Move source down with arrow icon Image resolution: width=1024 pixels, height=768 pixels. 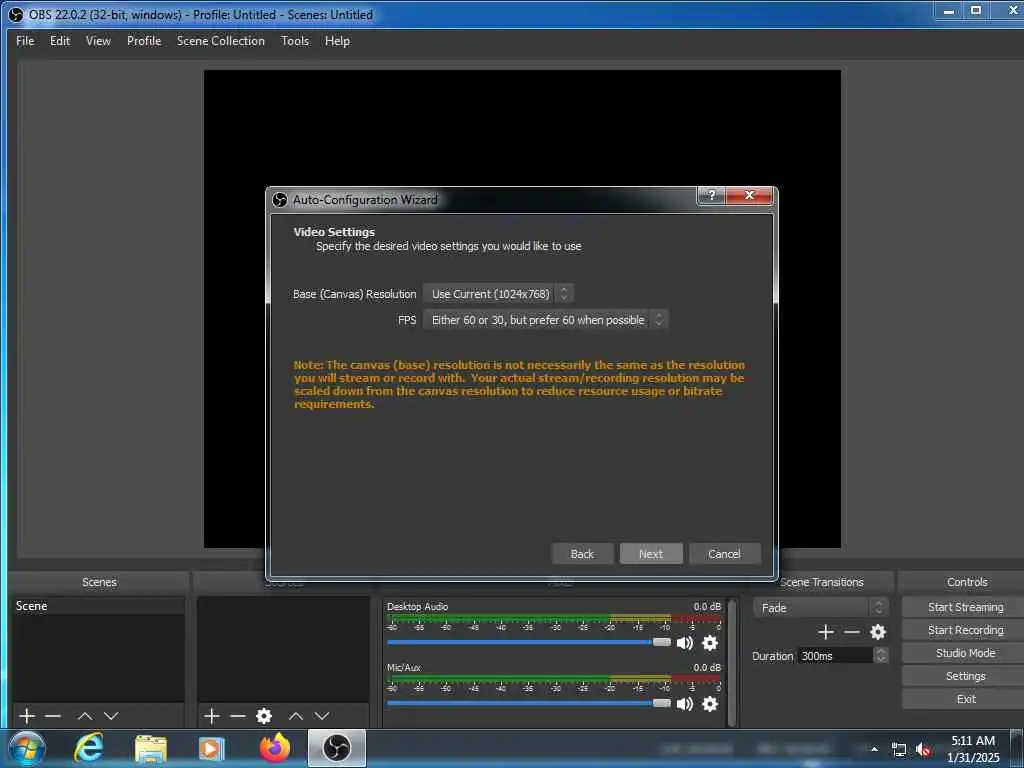click(322, 716)
